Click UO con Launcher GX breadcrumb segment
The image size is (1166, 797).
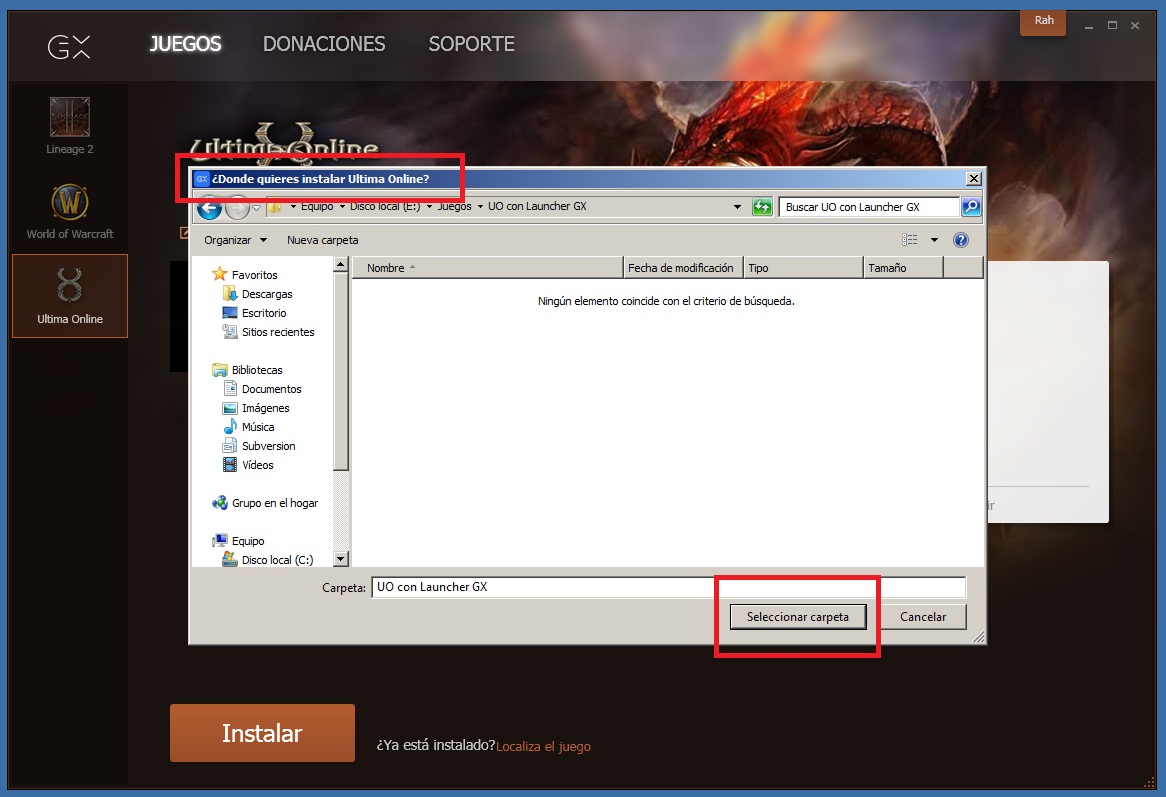537,207
